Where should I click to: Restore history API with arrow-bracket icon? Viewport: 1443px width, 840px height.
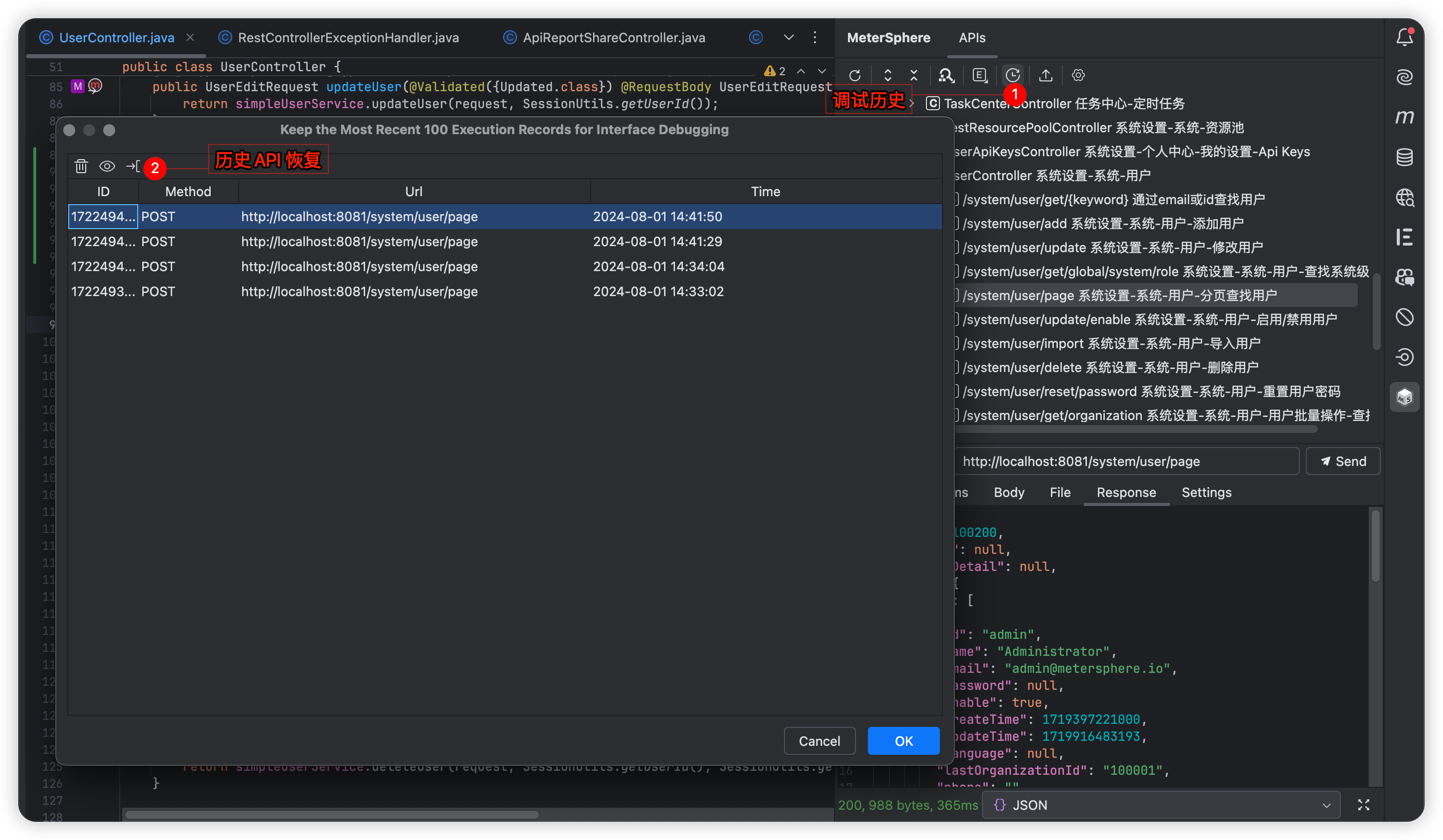point(132,166)
